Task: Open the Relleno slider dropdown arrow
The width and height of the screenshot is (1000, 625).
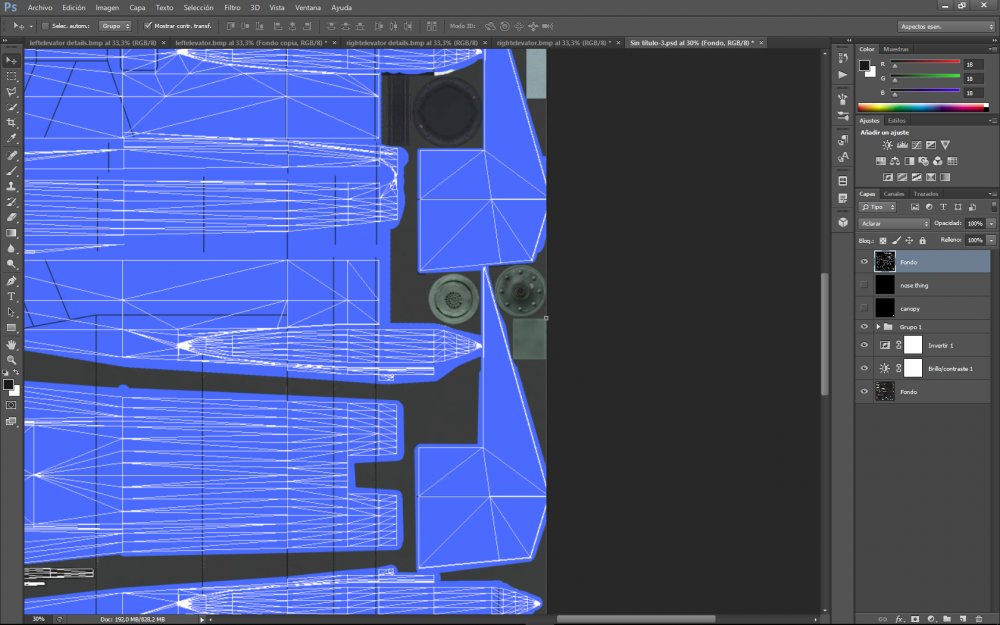Action: pyautogui.click(x=991, y=240)
